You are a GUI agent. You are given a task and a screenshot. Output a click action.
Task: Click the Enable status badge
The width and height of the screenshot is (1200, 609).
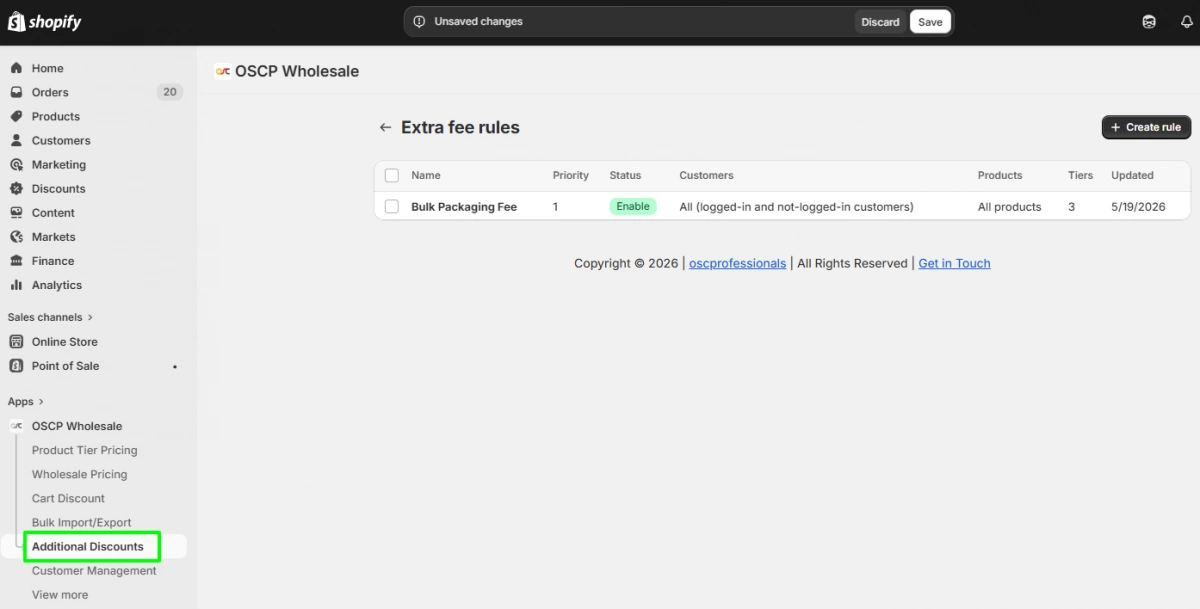point(633,206)
